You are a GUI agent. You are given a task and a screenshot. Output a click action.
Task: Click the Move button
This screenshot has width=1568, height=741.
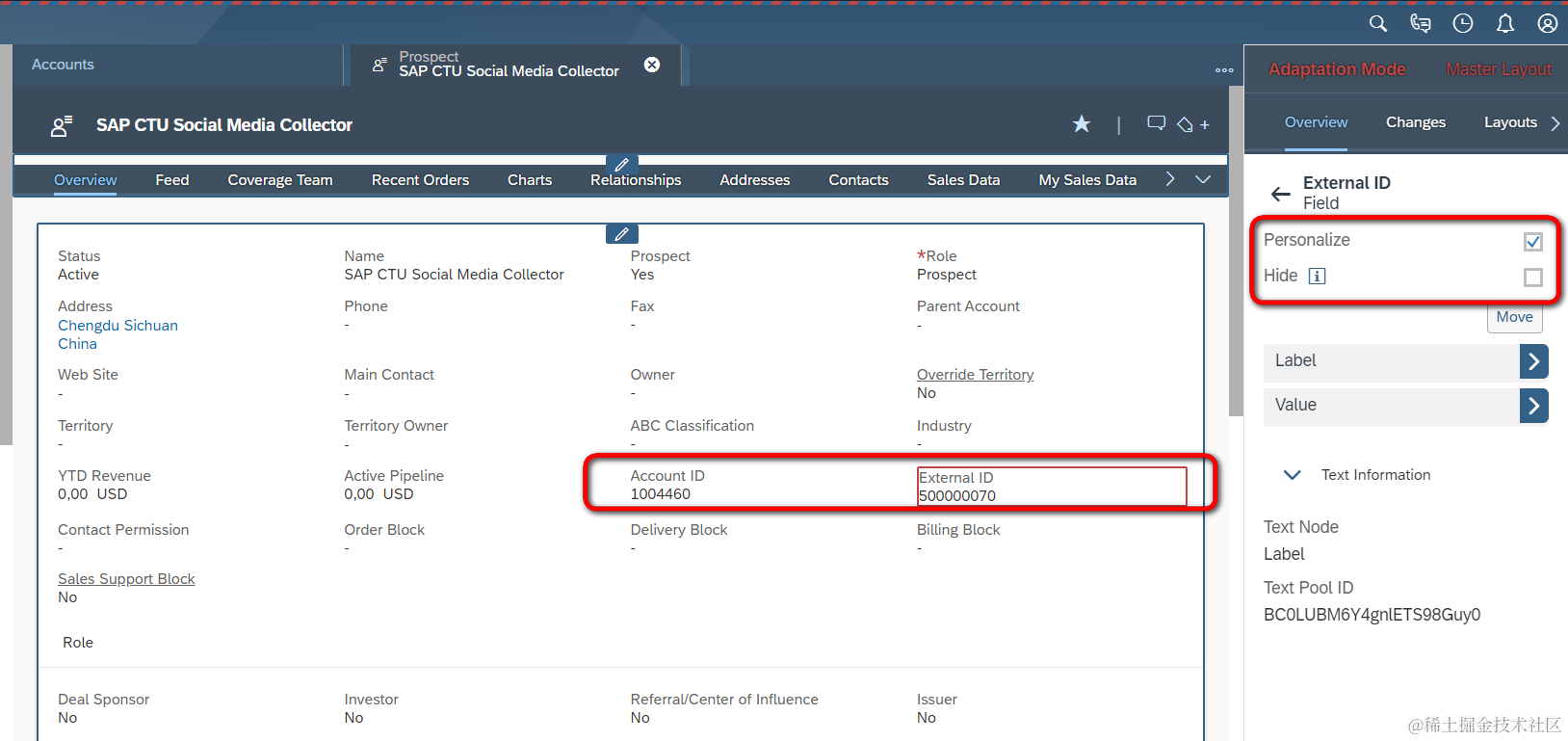pyautogui.click(x=1514, y=317)
